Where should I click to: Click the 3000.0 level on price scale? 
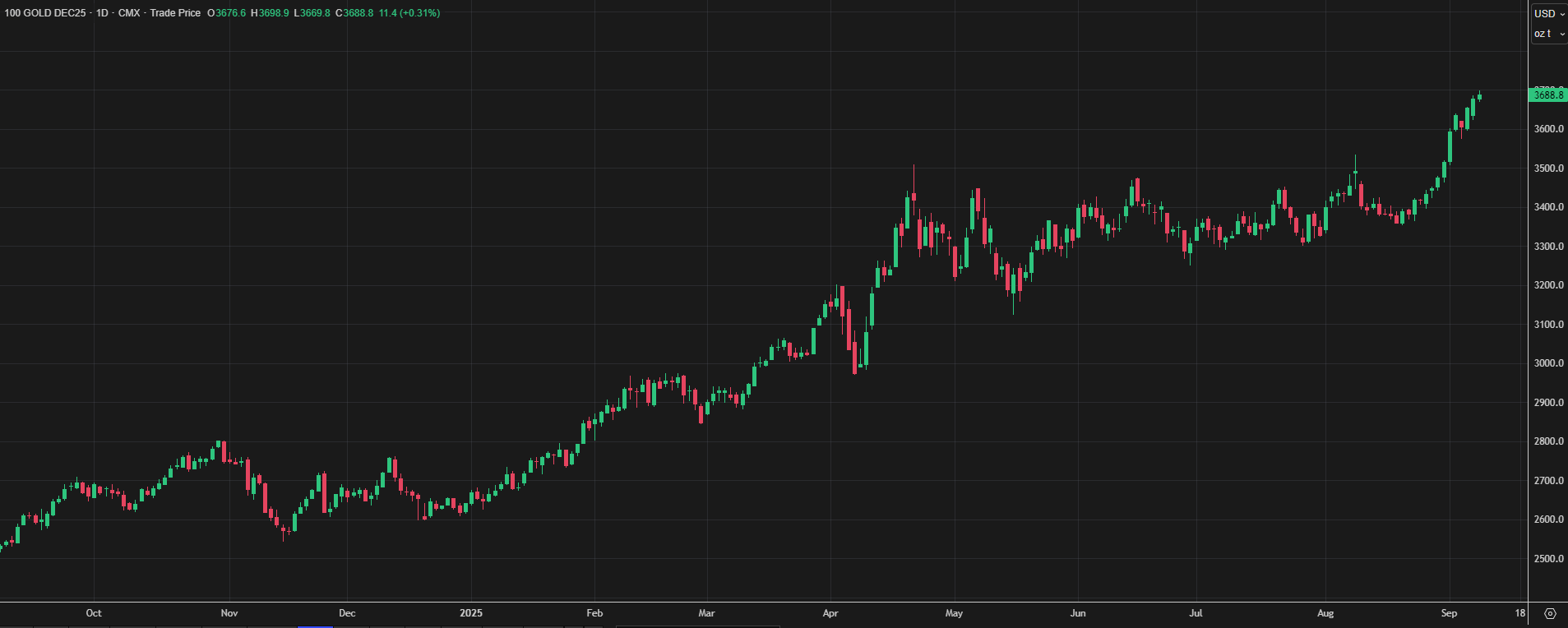1548,363
